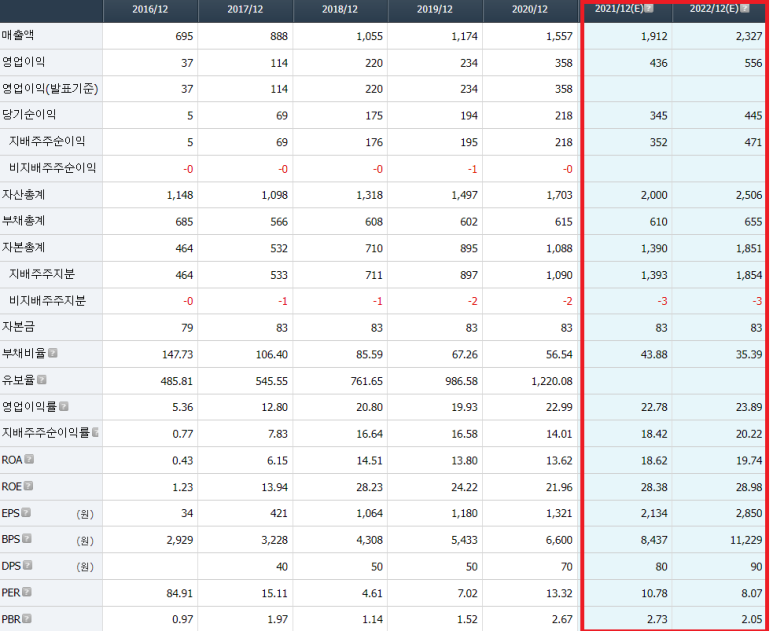Viewport: 773px width, 631px height.
Task: Click the 2021/12(E) 영업이익 value 436
Action: tap(658, 63)
